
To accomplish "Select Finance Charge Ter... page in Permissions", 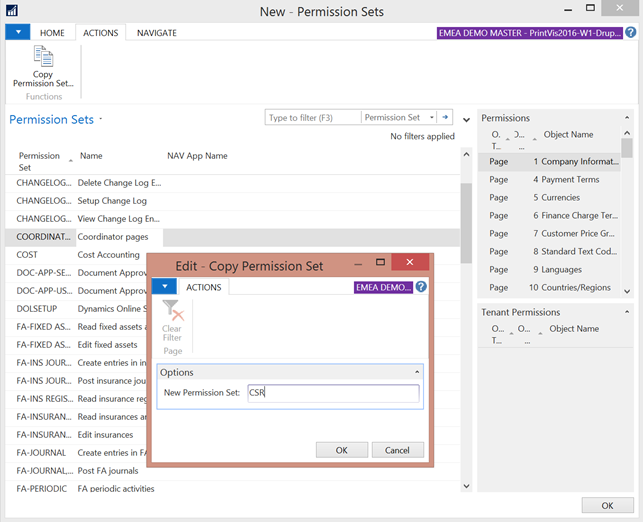I will (550, 216).
